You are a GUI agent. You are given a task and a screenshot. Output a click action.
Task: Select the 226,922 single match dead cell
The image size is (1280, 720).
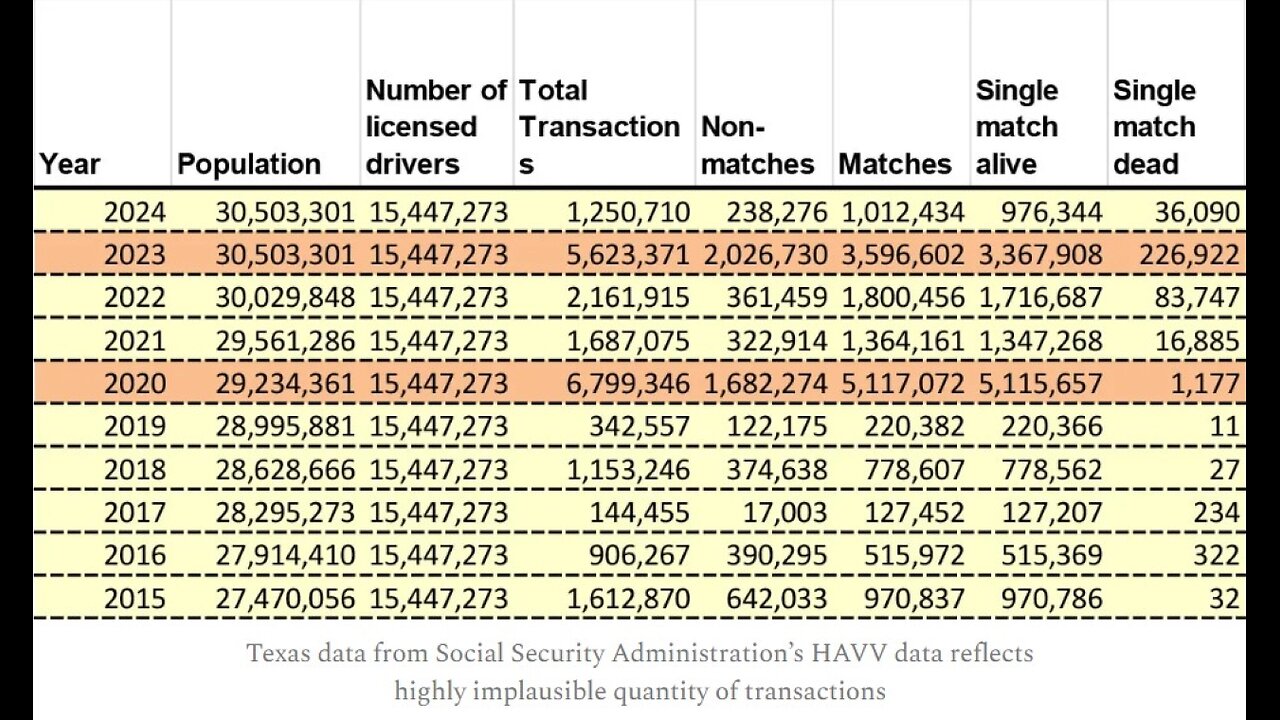pos(1190,255)
